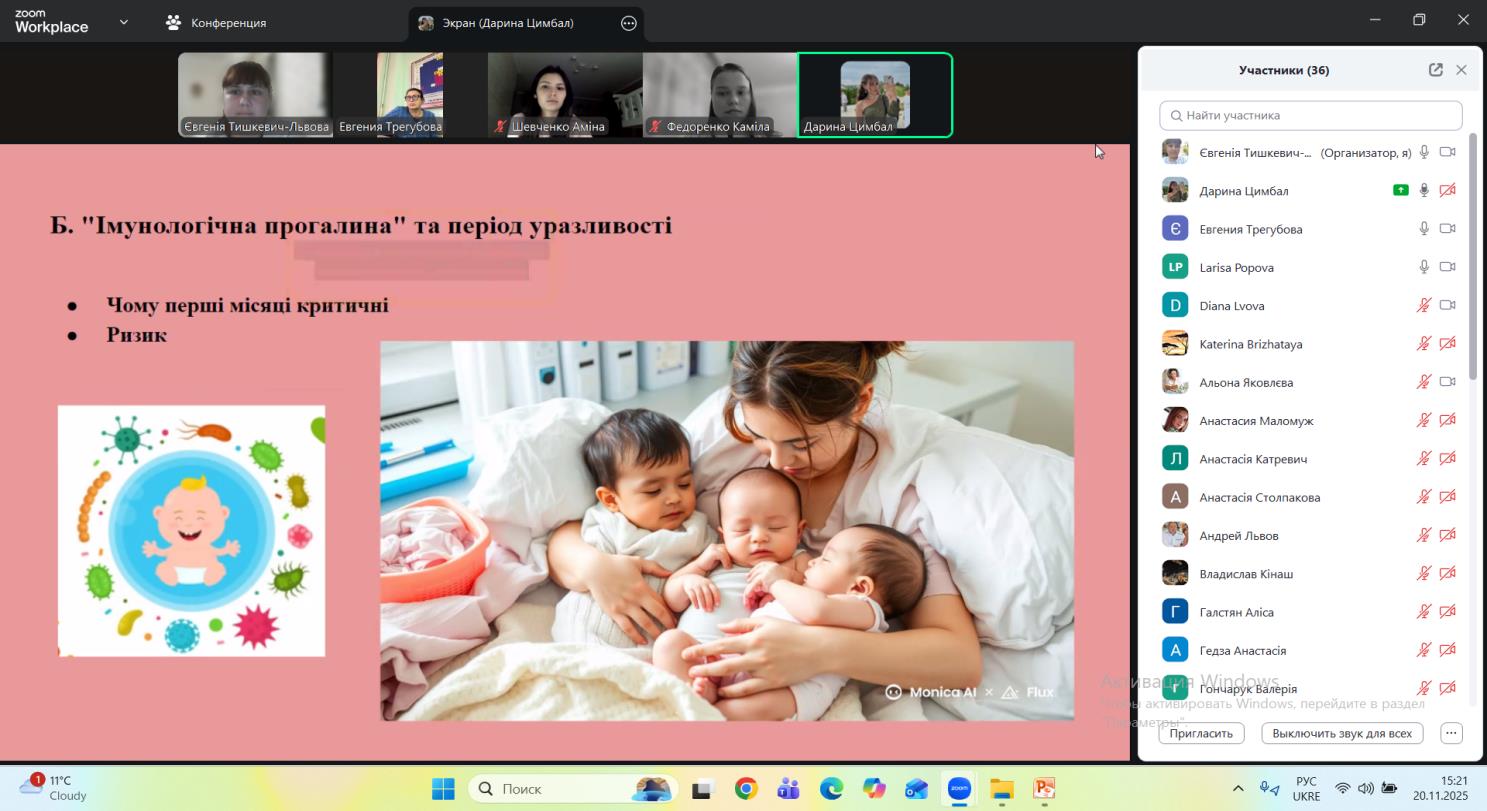The height and width of the screenshot is (811, 1487).
Task: Select the Экран (Дарина Цимбал) tab
Action: click(510, 23)
